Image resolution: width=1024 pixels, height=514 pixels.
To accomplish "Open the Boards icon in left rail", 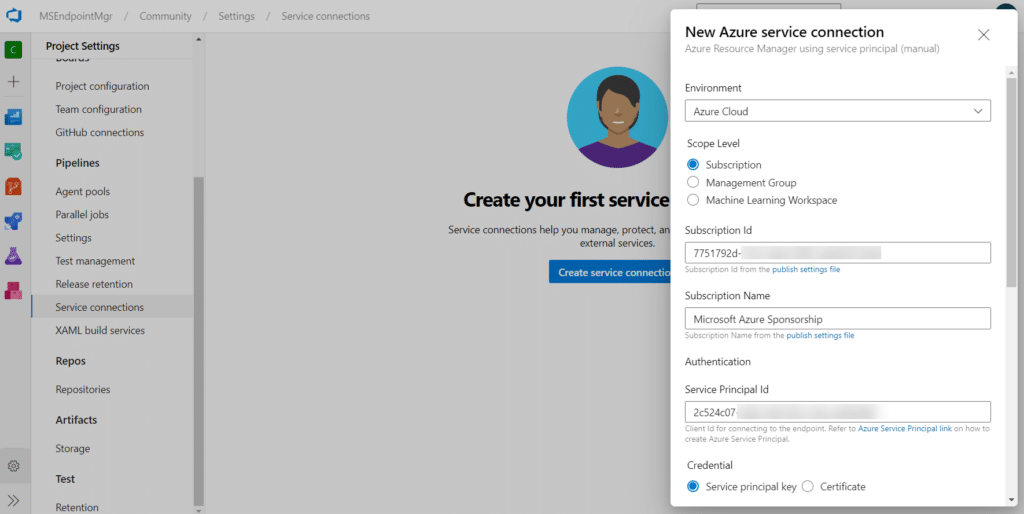I will pos(13,152).
